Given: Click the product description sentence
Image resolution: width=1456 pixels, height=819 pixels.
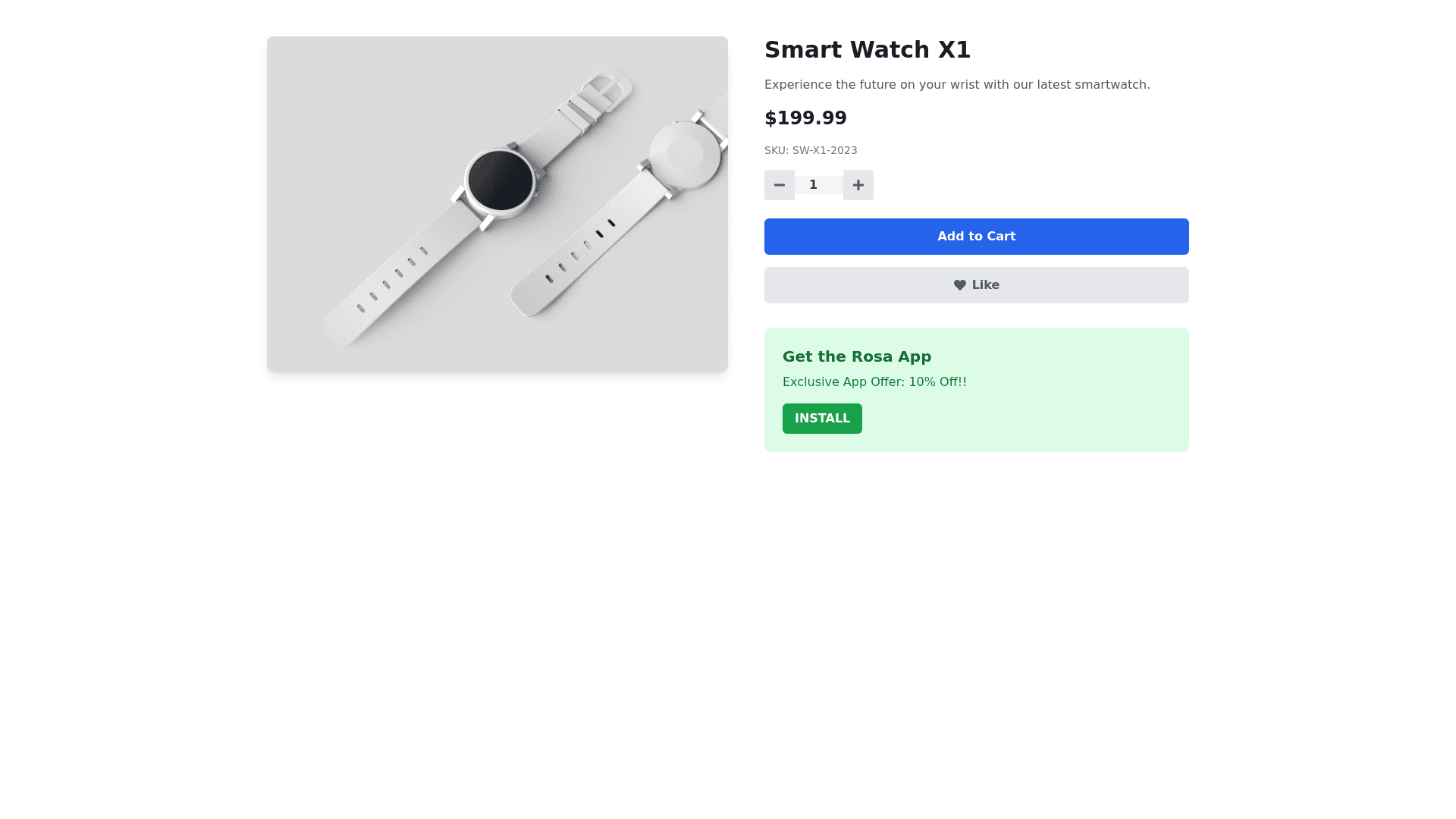Looking at the screenshot, I should [957, 85].
